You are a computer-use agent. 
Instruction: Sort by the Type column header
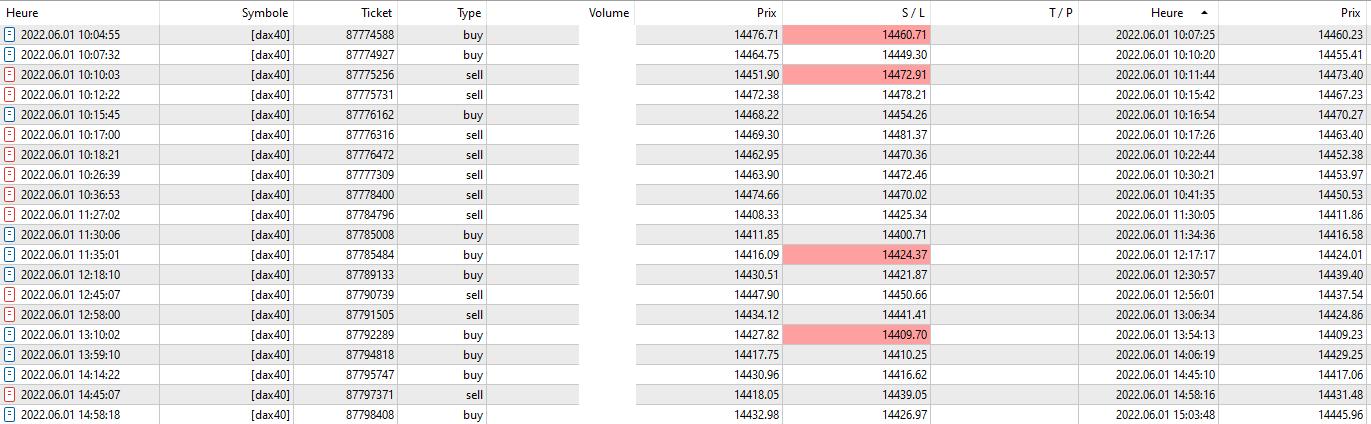(x=468, y=13)
